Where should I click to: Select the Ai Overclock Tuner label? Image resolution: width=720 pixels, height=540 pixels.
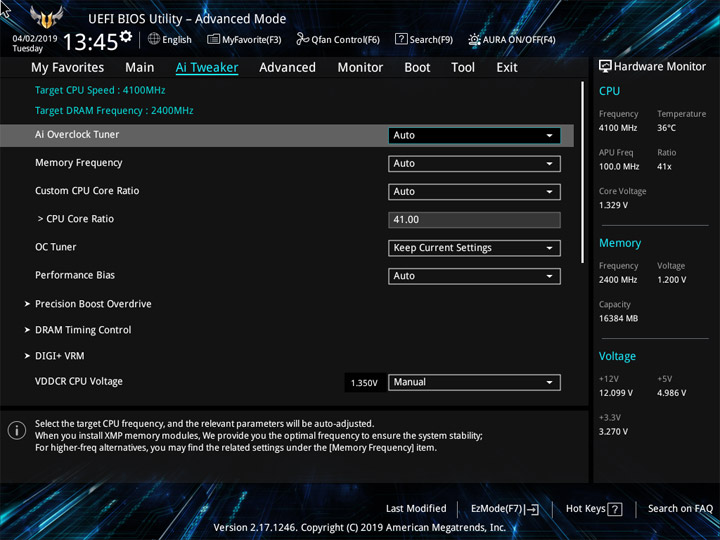click(77, 135)
